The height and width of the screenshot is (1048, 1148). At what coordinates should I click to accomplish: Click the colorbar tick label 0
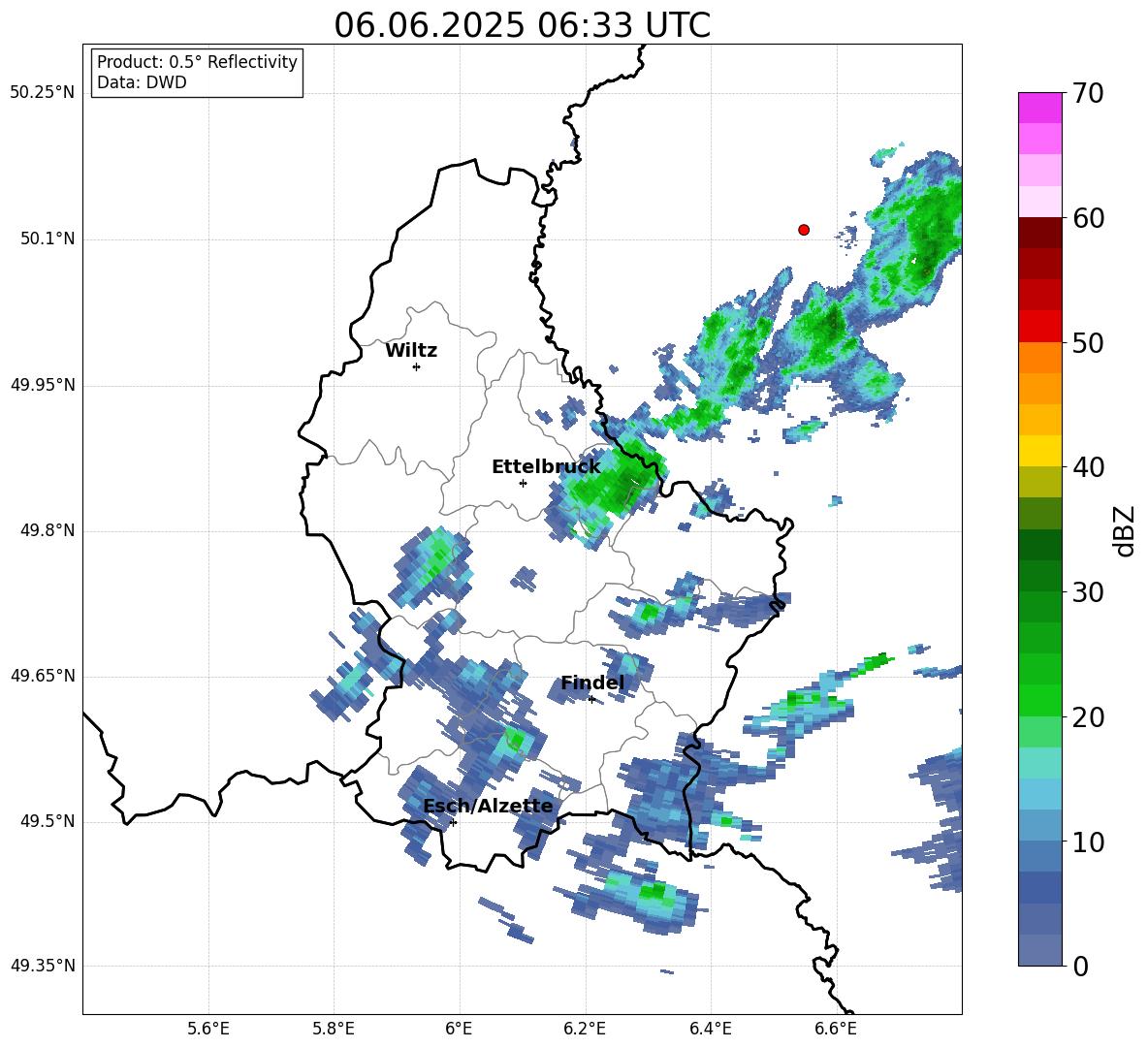pyautogui.click(x=1081, y=967)
